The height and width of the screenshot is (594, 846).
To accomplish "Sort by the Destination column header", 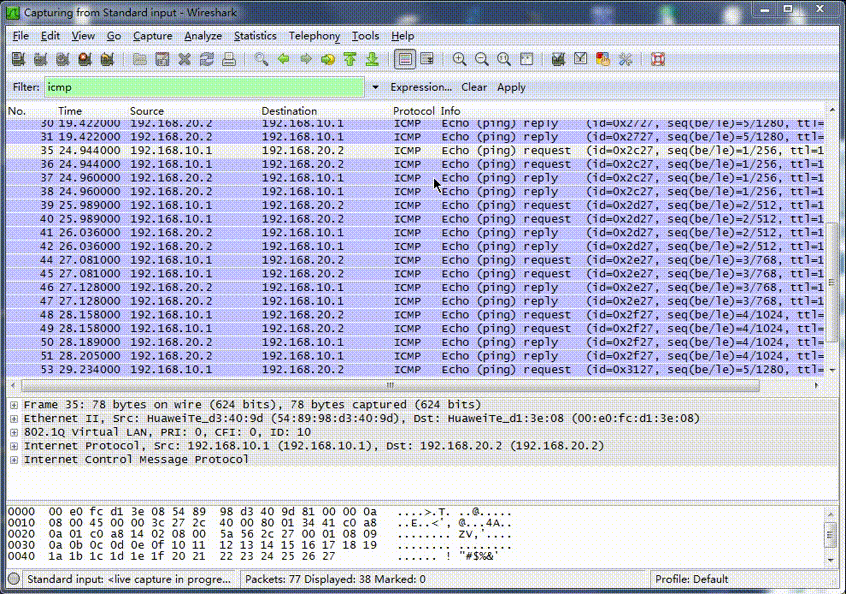I will click(x=289, y=111).
